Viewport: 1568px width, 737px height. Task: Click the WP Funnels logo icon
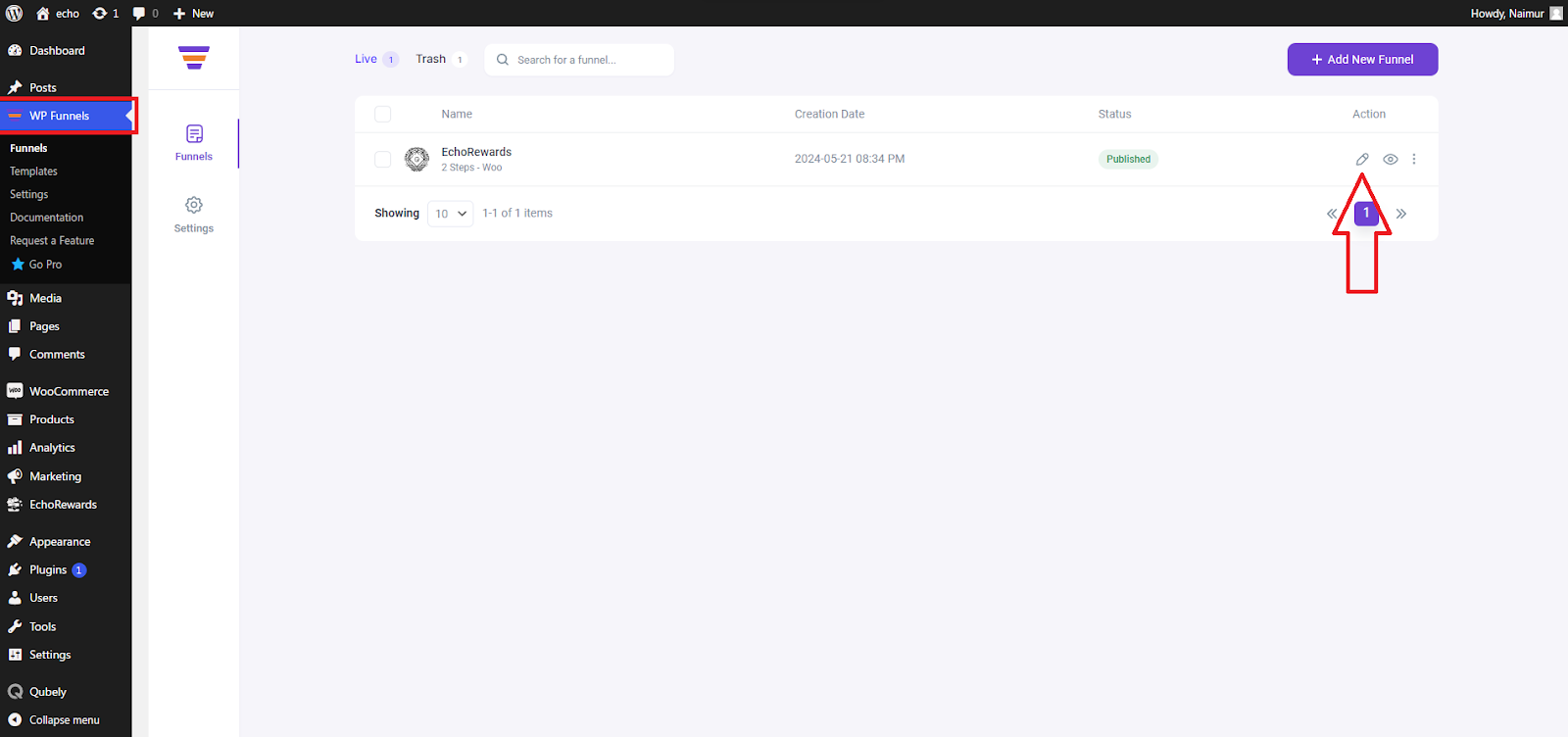[194, 58]
